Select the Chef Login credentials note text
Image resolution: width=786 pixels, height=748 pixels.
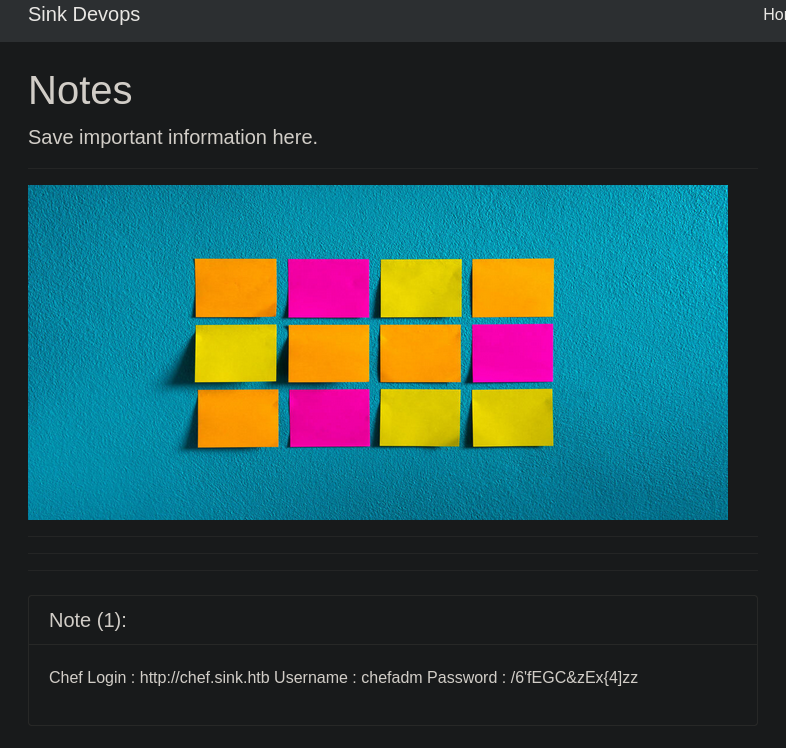(x=343, y=678)
